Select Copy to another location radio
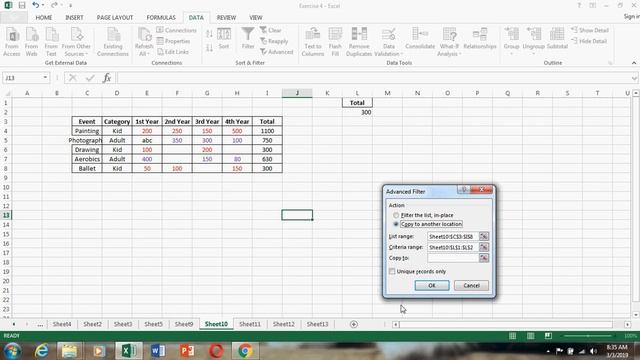The height and width of the screenshot is (360, 640). click(396, 224)
